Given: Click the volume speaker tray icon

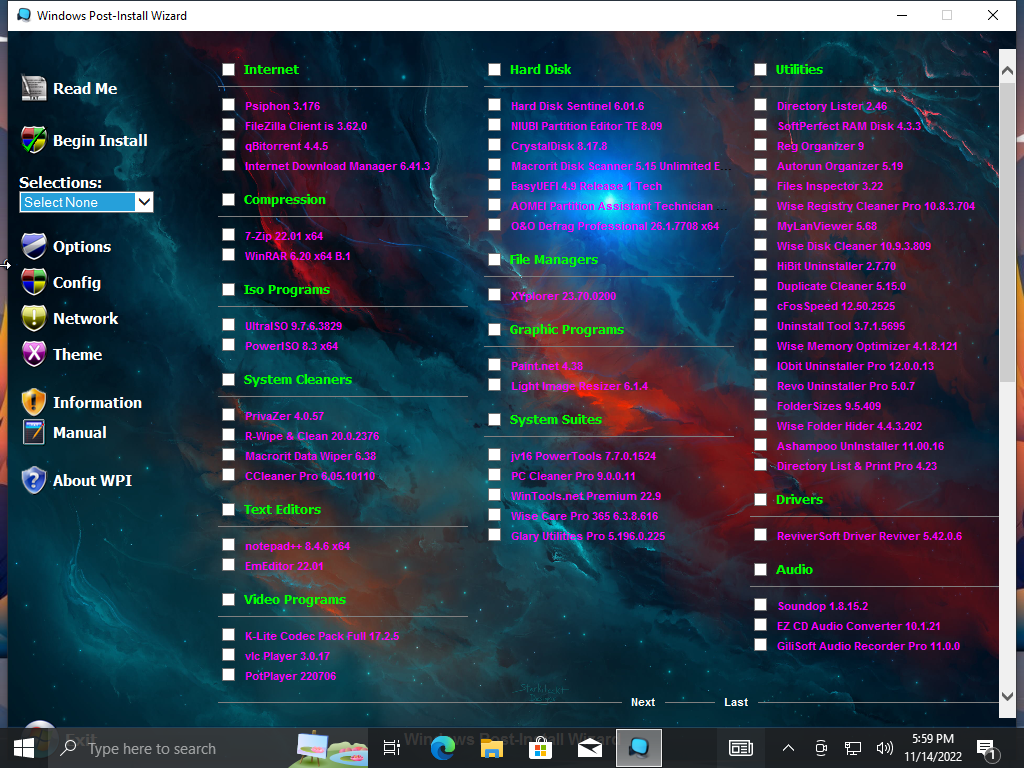Looking at the screenshot, I should coord(884,748).
